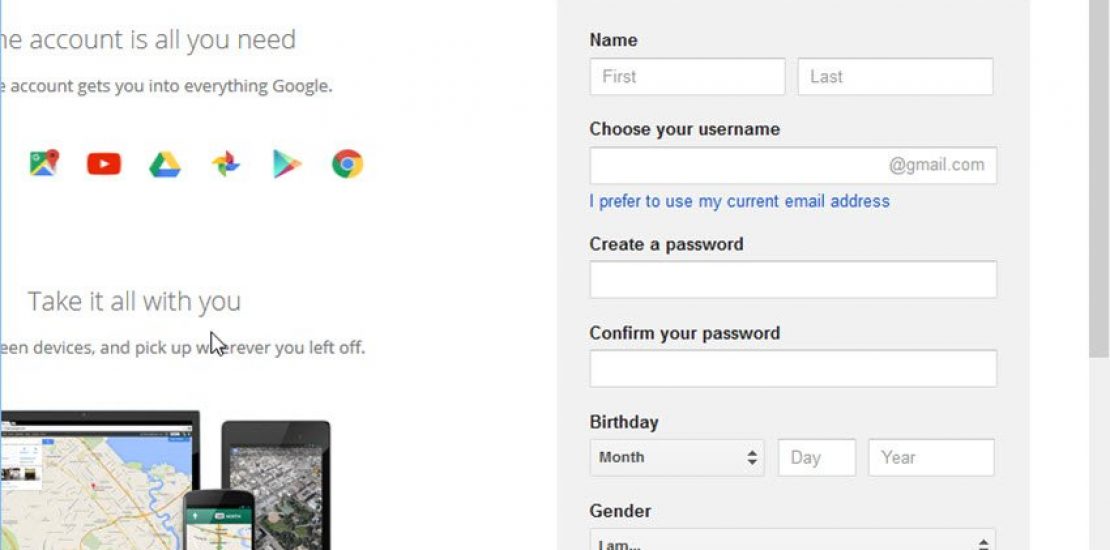Click the smartphone device image
The width and height of the screenshot is (1110, 550).
click(217, 520)
